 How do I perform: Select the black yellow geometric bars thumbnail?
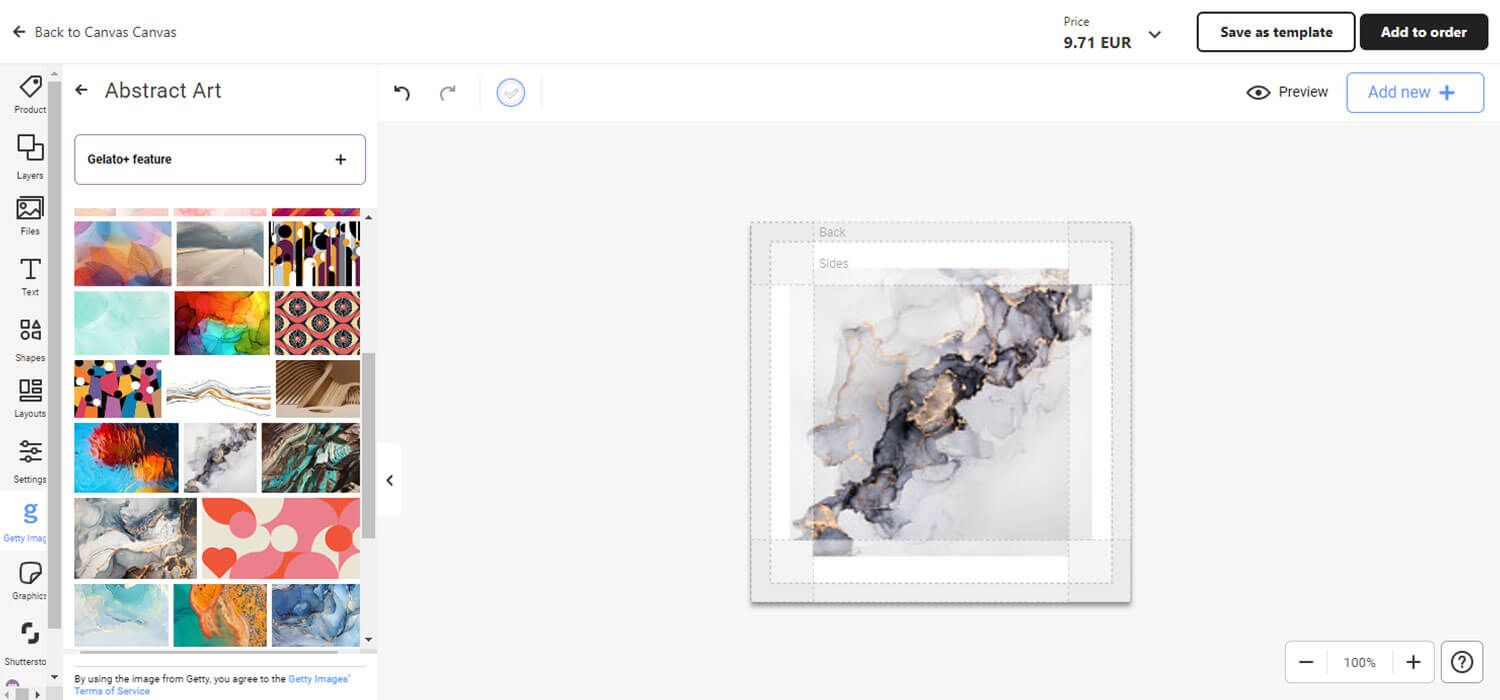coord(314,254)
